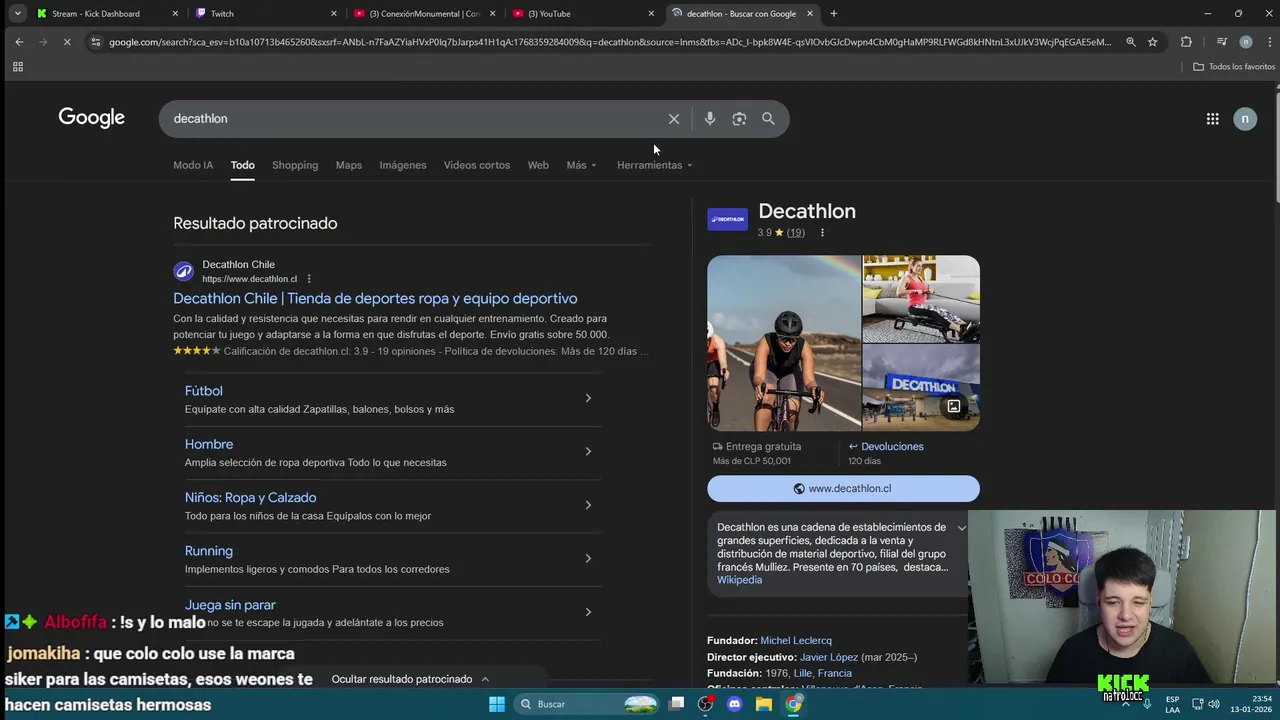Bookmark this page with the star
Screen dimensions: 1280x720
(1153, 42)
